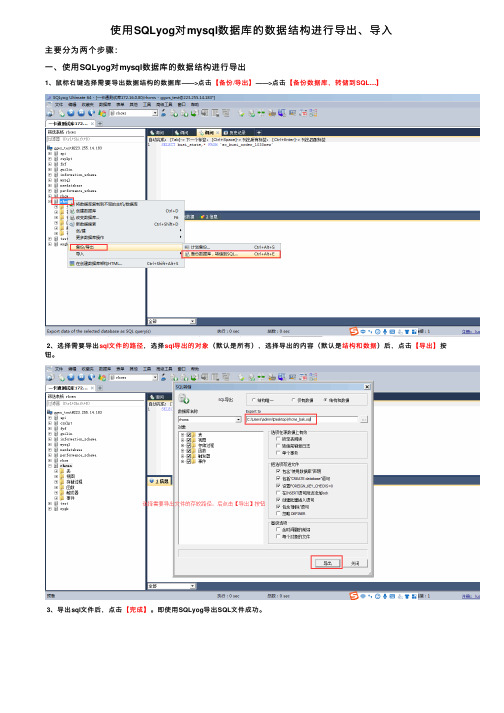Select the guilin database in lower tree
The image size is (504, 713).
coord(66,434)
